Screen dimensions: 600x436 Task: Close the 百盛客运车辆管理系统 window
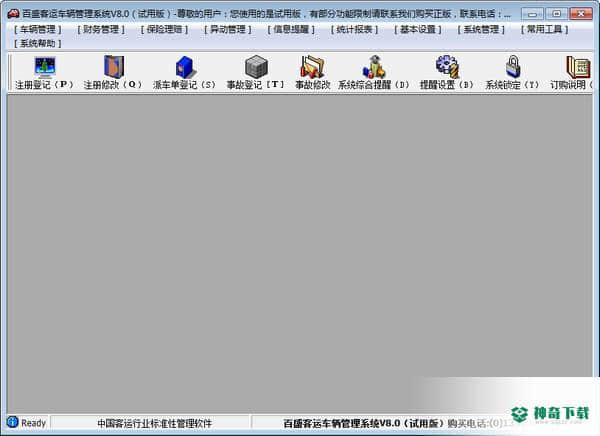click(581, 14)
